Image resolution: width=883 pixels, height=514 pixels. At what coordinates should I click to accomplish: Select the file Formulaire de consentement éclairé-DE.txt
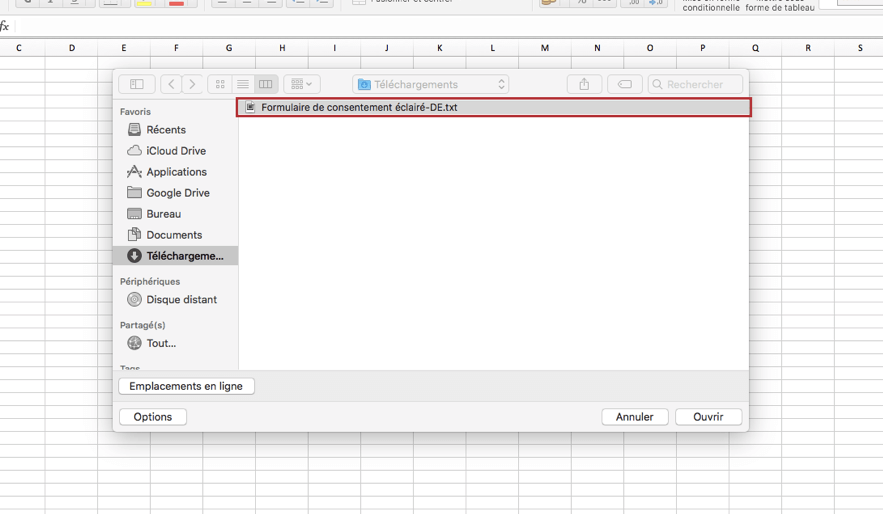(x=494, y=107)
